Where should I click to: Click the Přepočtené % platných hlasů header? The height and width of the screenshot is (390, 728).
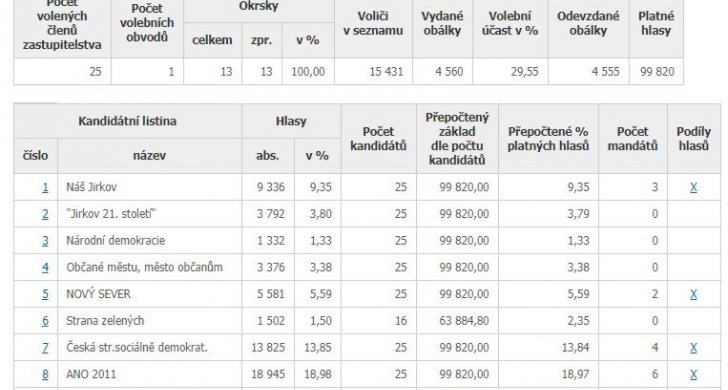(x=548, y=138)
